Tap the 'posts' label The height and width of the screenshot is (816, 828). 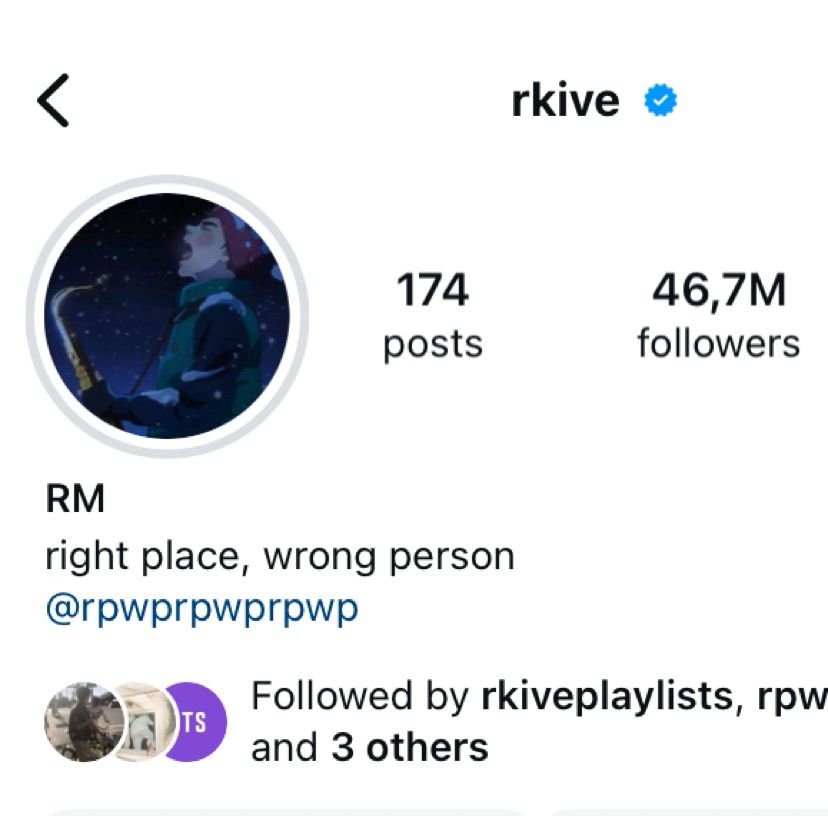432,345
